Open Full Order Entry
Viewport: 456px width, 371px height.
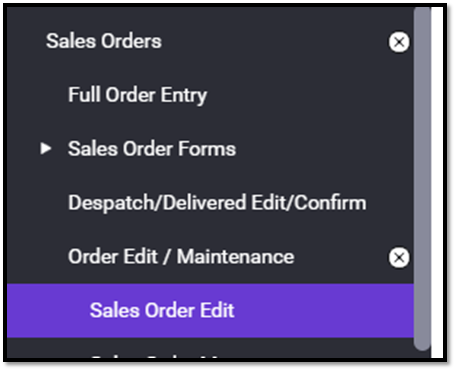pos(137,95)
